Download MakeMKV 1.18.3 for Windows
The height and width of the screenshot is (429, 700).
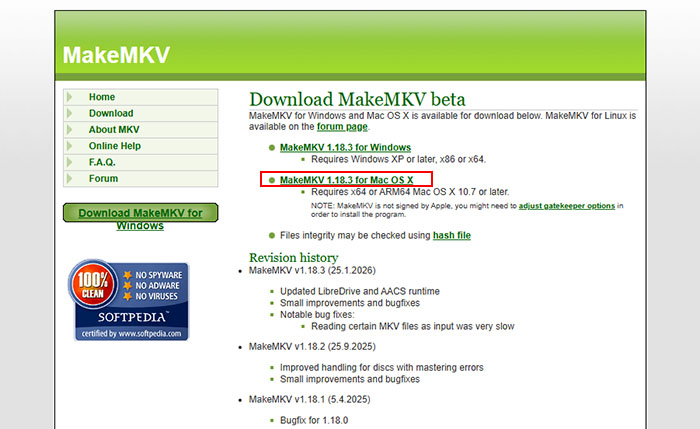(345, 147)
